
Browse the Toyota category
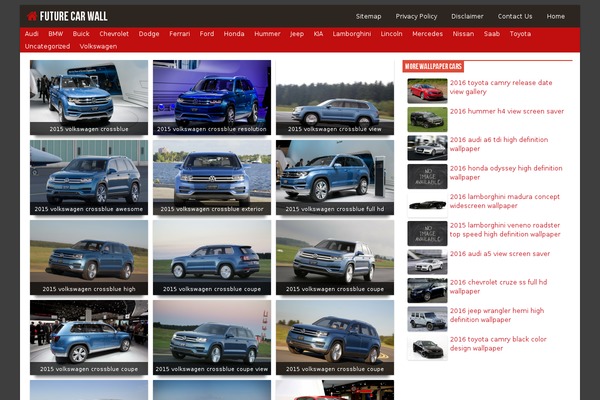point(520,34)
